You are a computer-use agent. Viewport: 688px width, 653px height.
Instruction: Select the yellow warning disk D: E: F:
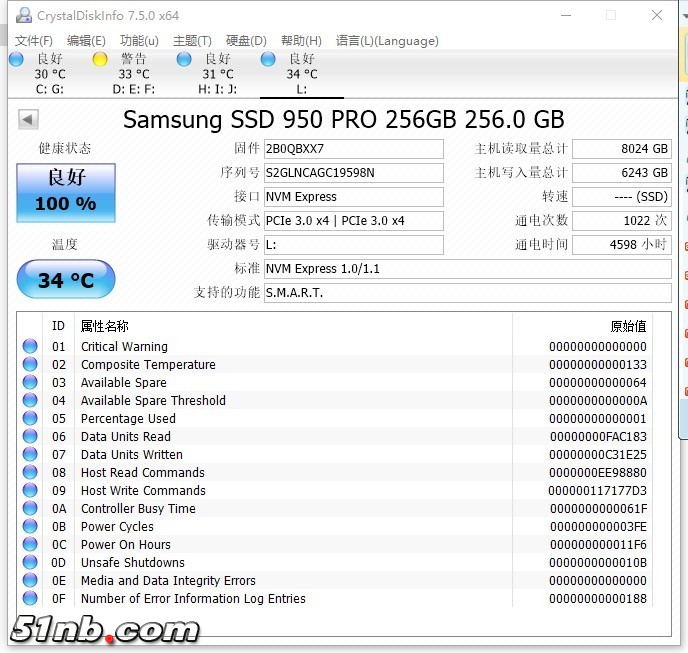[100, 60]
